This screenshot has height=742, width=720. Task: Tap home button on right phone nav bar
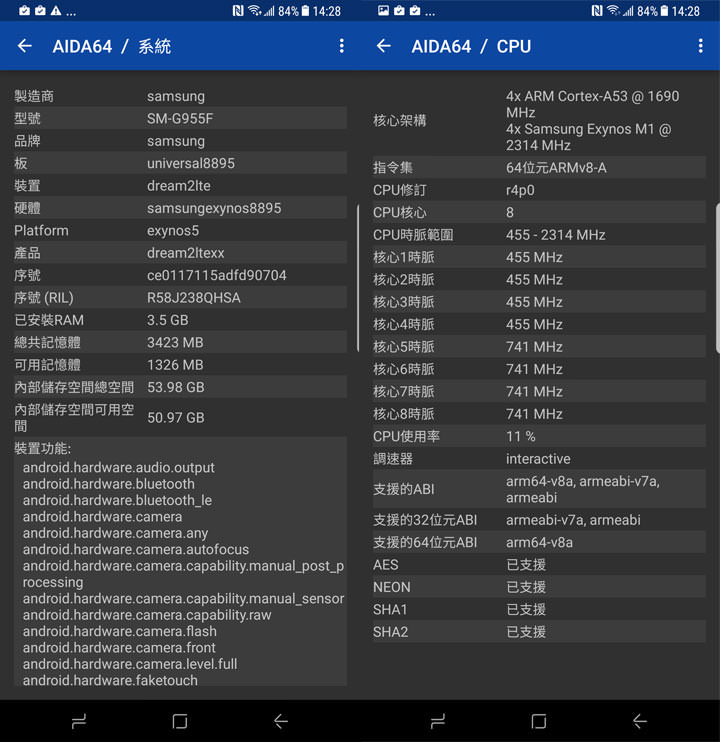[539, 721]
